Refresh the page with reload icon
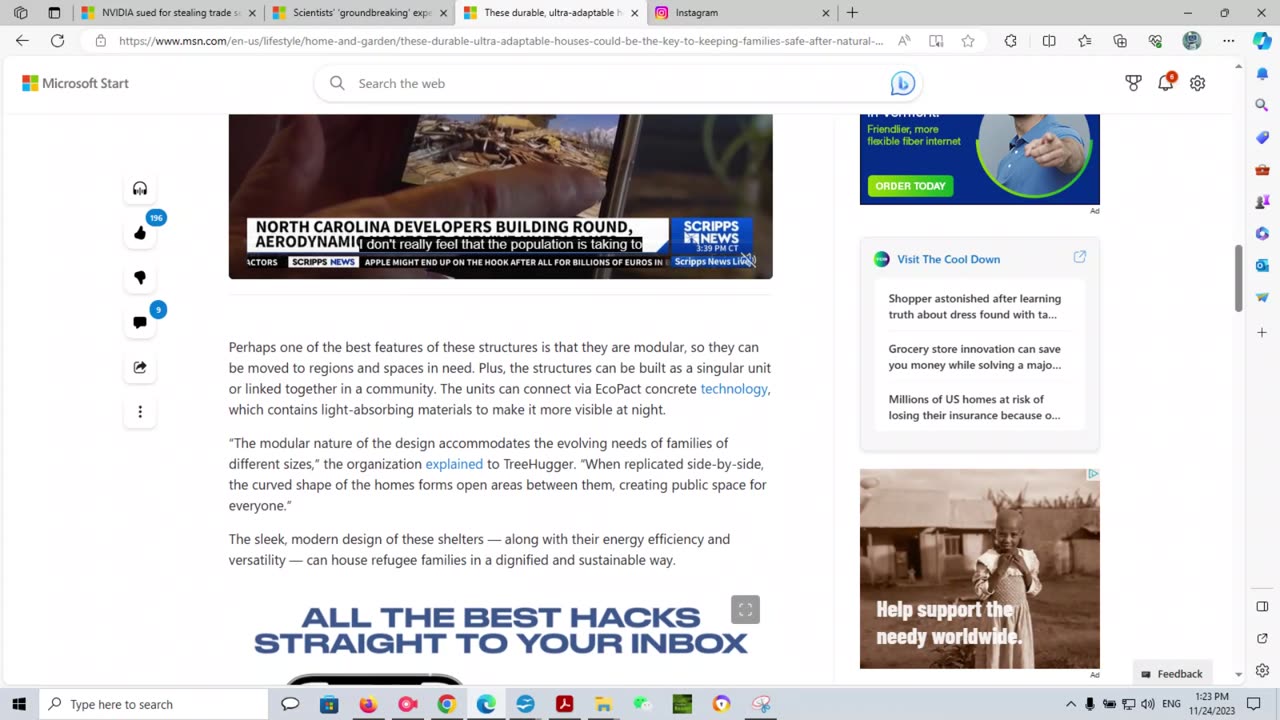The width and height of the screenshot is (1280, 720). [58, 41]
